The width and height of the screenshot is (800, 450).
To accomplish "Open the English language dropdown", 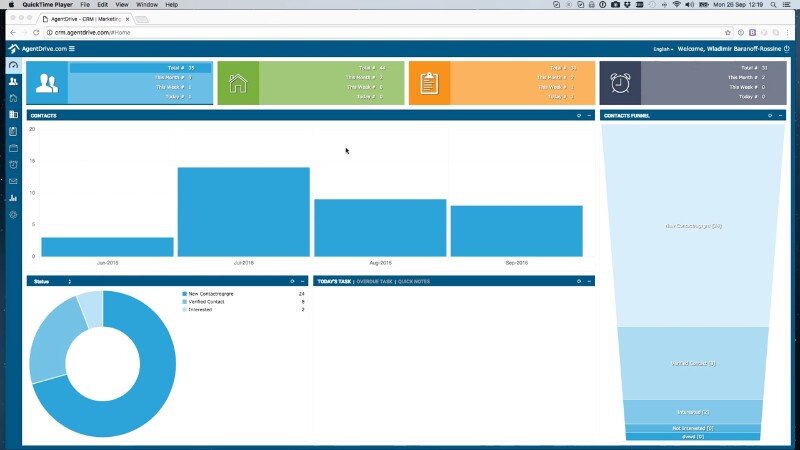I will coord(663,48).
